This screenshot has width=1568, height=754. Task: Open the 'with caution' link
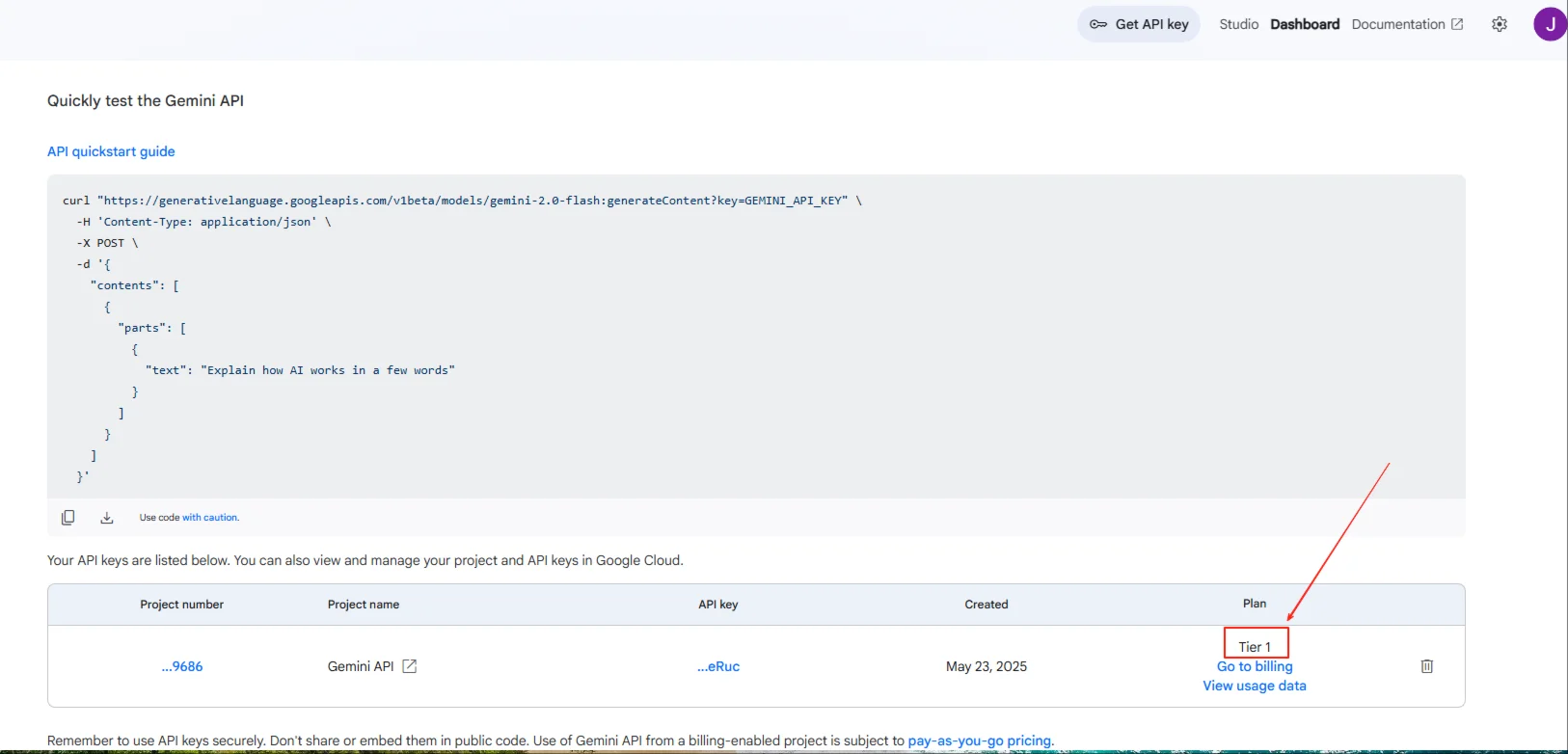click(210, 518)
